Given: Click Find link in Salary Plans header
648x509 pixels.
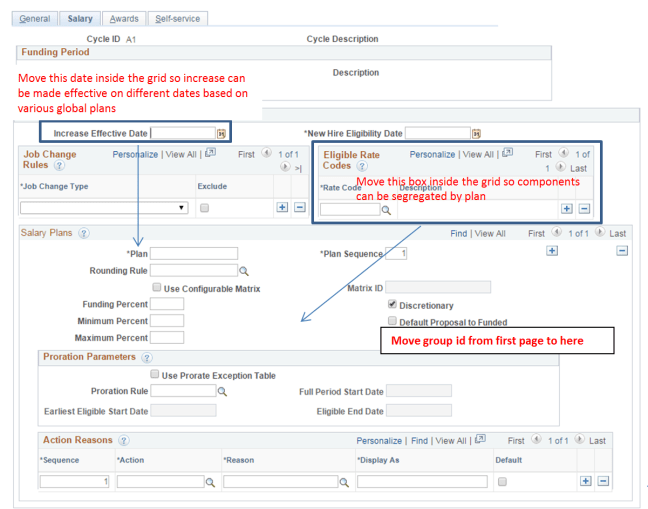Looking at the screenshot, I should pyautogui.click(x=458, y=233).
